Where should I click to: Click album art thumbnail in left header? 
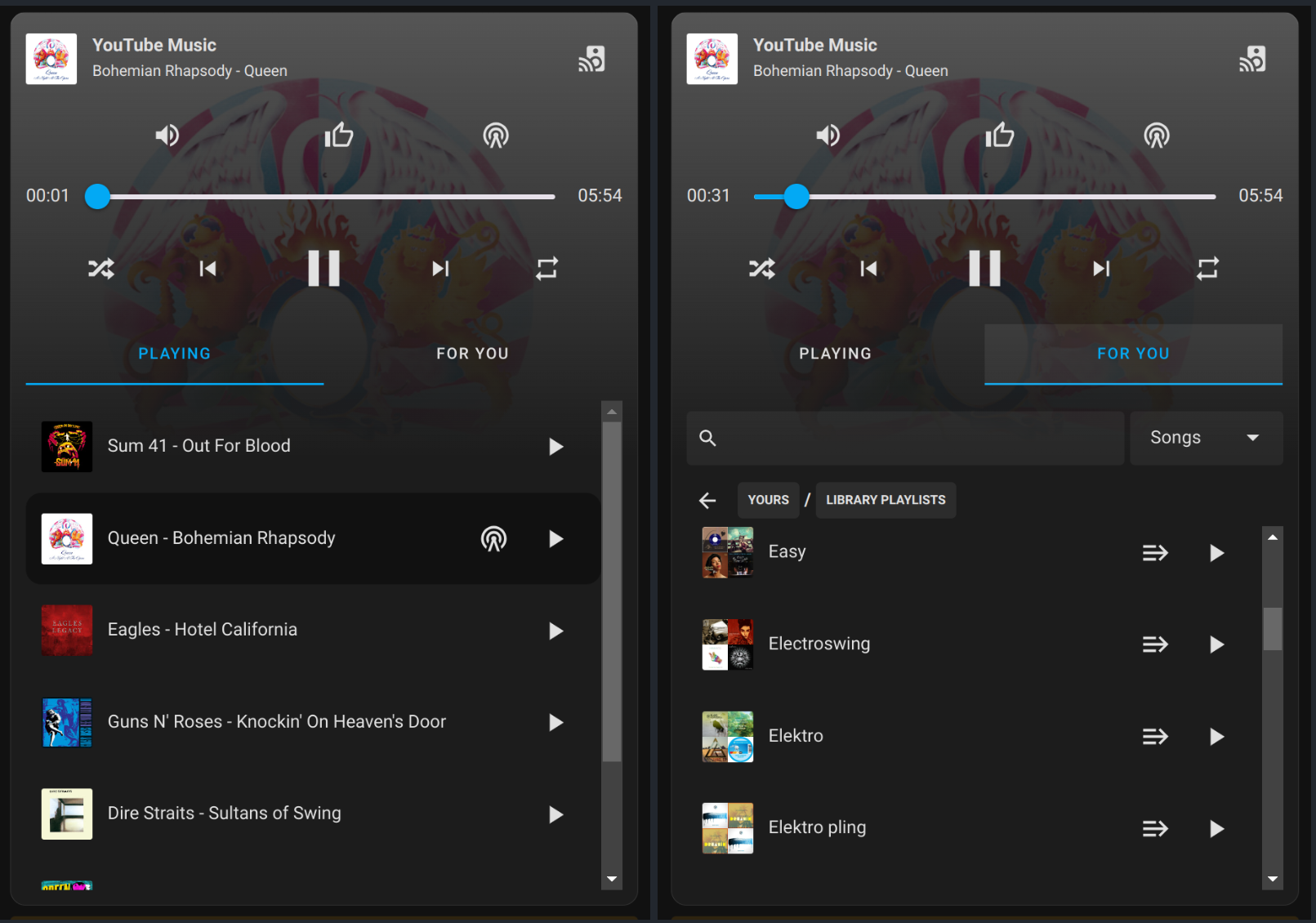(x=51, y=59)
